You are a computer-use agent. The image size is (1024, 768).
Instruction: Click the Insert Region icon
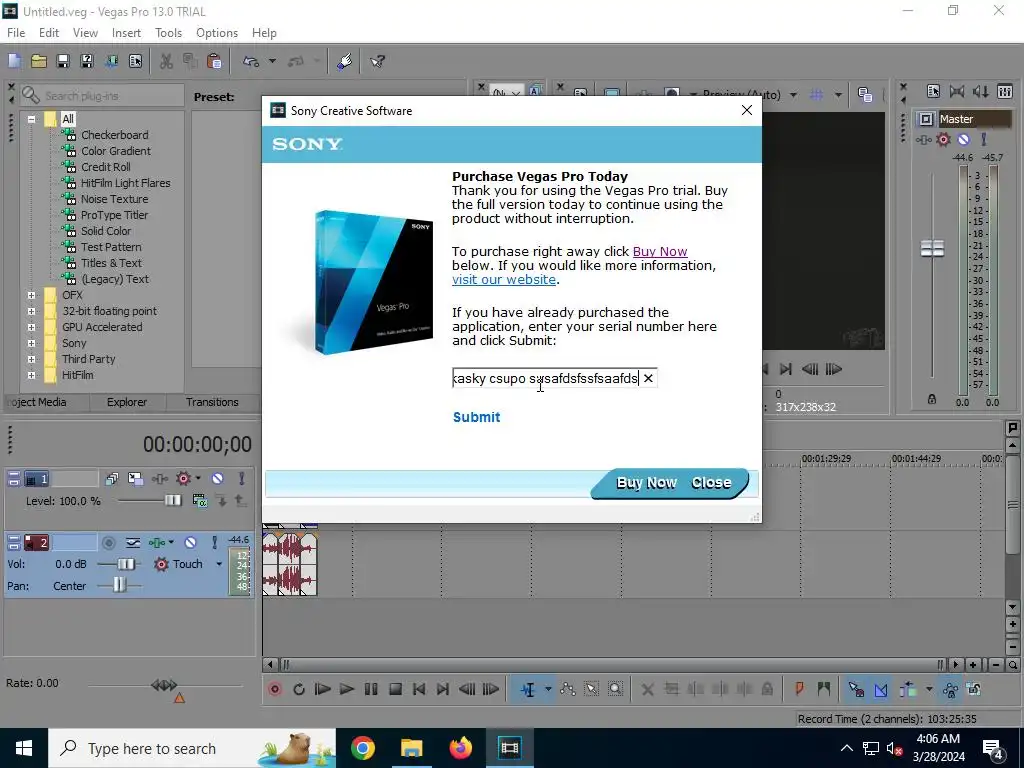824,689
